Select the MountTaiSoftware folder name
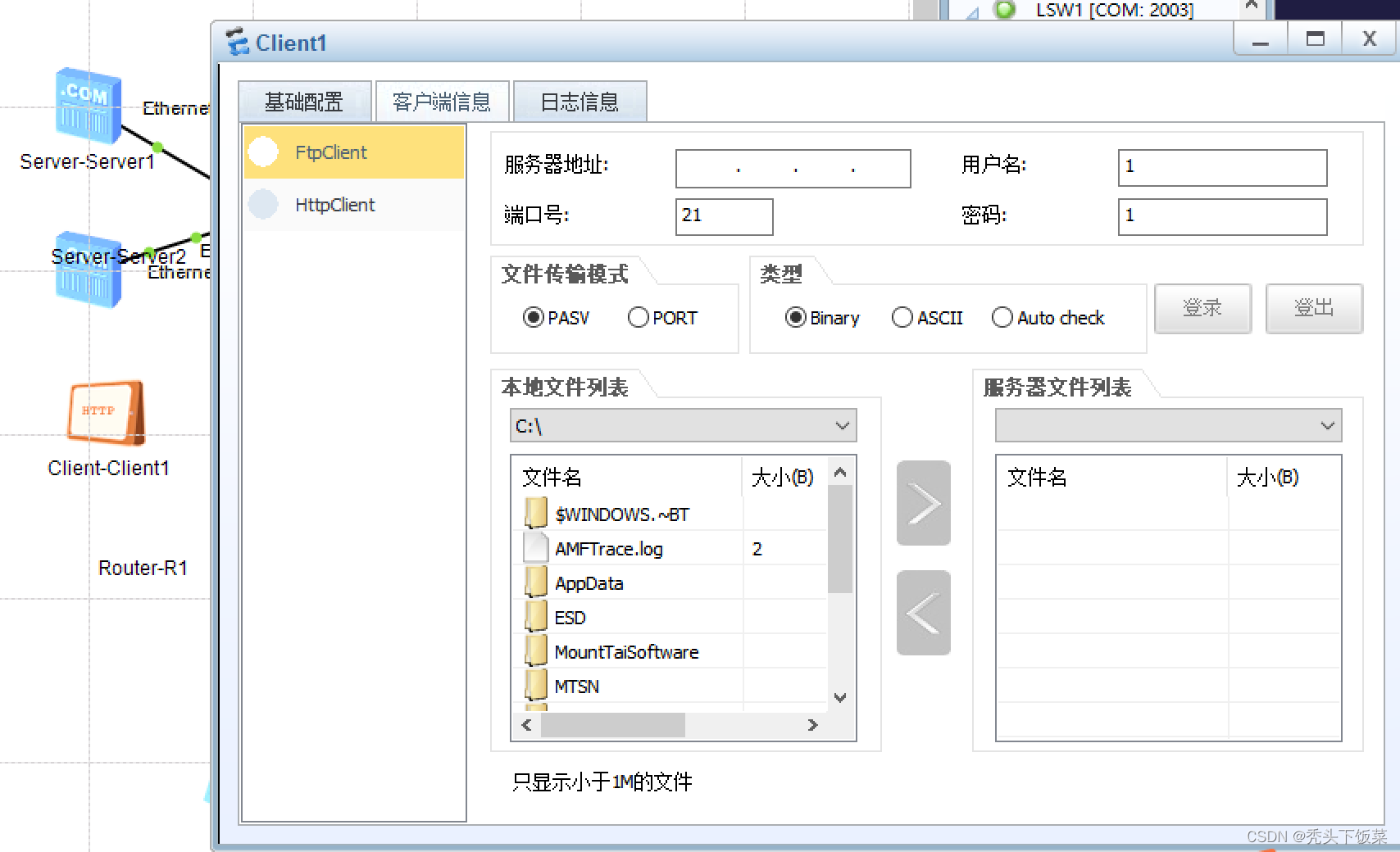 [626, 652]
